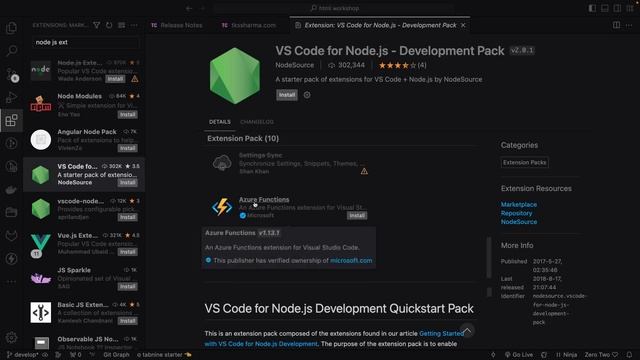Viewport: 640px width, 360px height.
Task: Open the Manage gear in activity bar
Action: (x=11, y=338)
